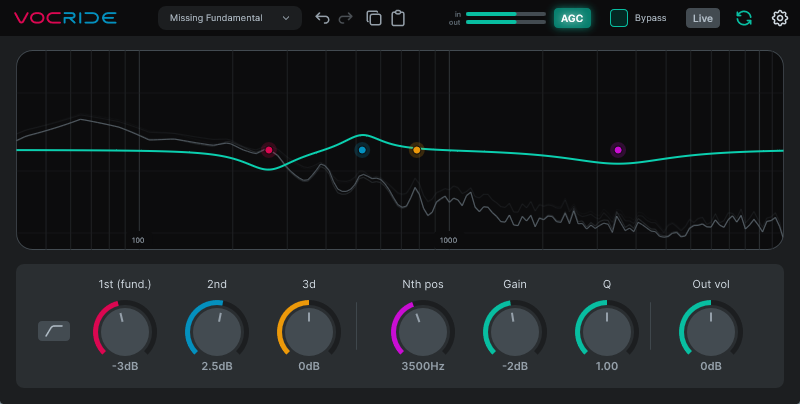Image resolution: width=800 pixels, height=404 pixels.
Task: Click the Bypass text label
Action: pyautogui.click(x=651, y=18)
